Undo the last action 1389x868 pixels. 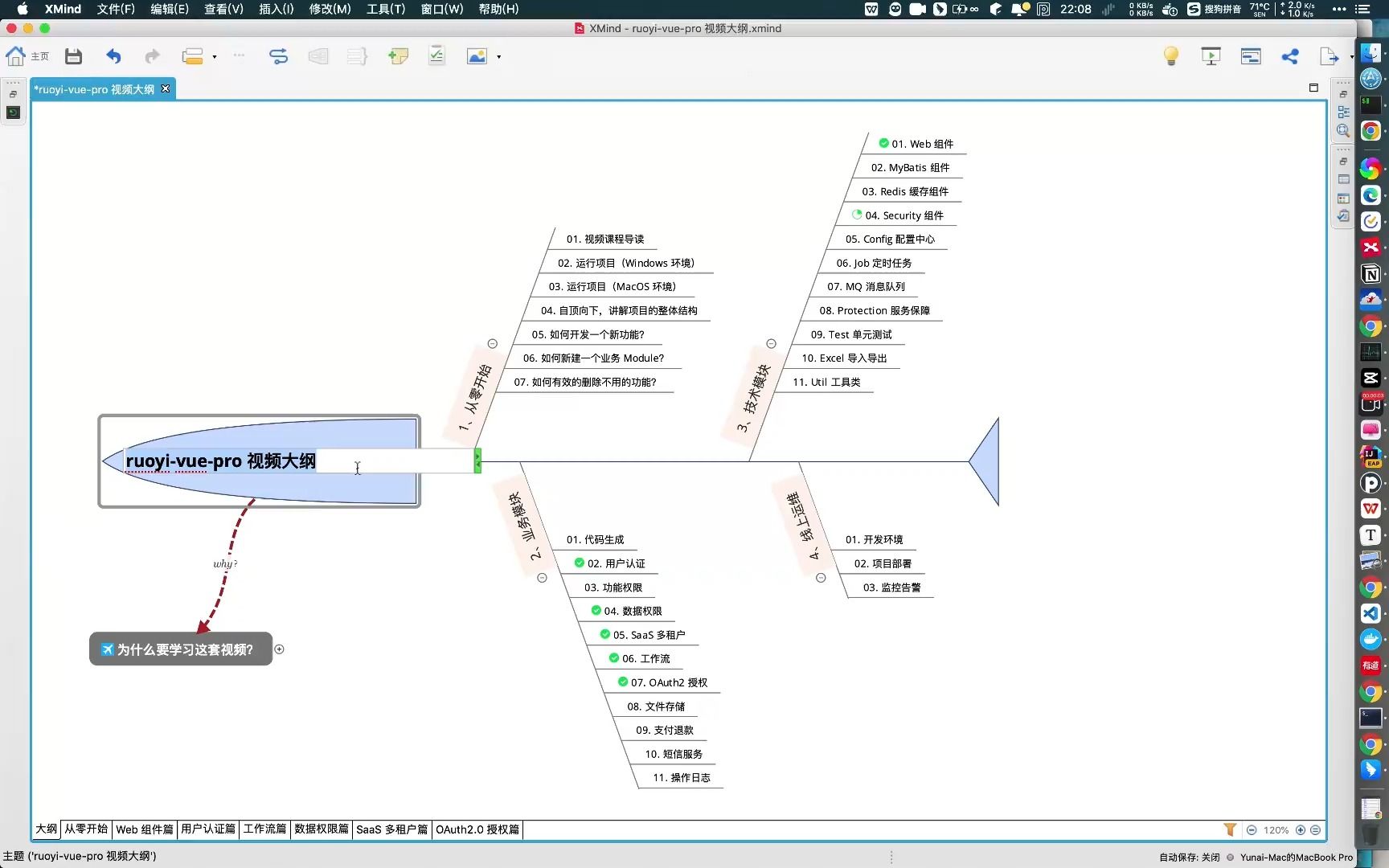click(x=113, y=56)
